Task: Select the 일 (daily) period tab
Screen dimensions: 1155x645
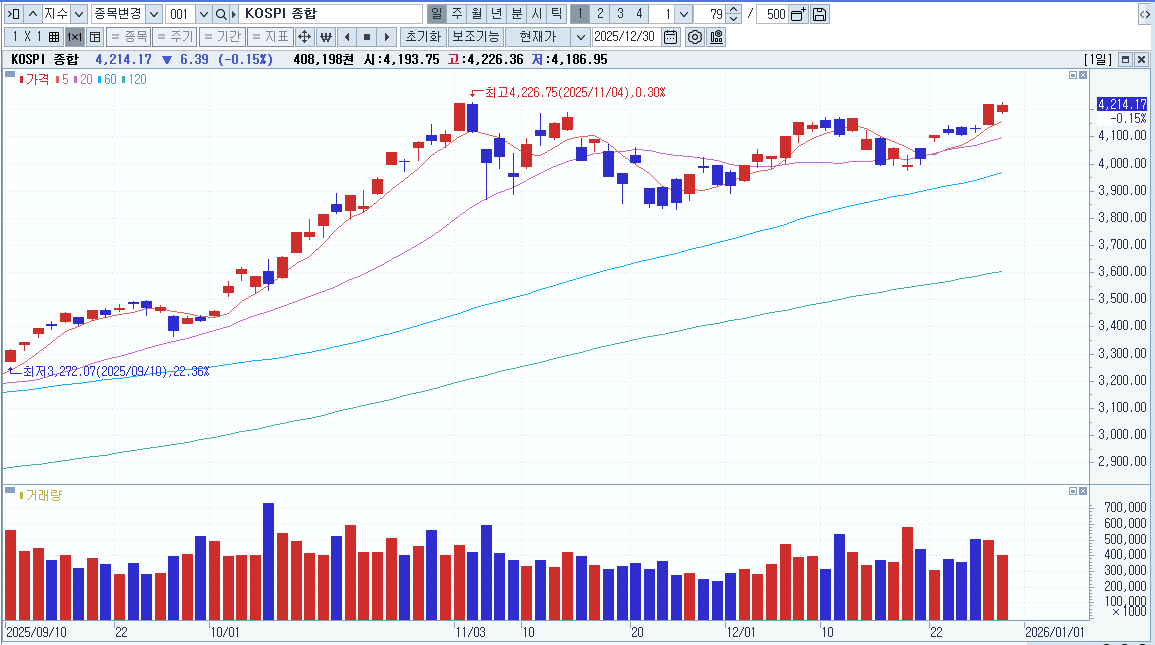Action: pyautogui.click(x=437, y=14)
